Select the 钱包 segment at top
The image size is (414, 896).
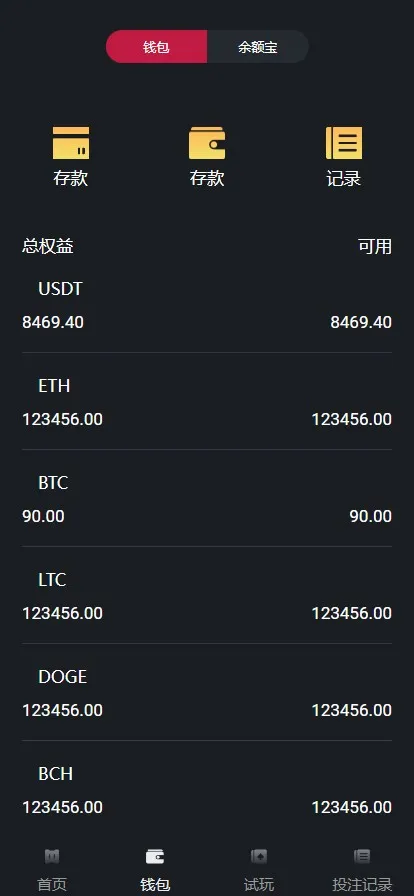coord(156,47)
